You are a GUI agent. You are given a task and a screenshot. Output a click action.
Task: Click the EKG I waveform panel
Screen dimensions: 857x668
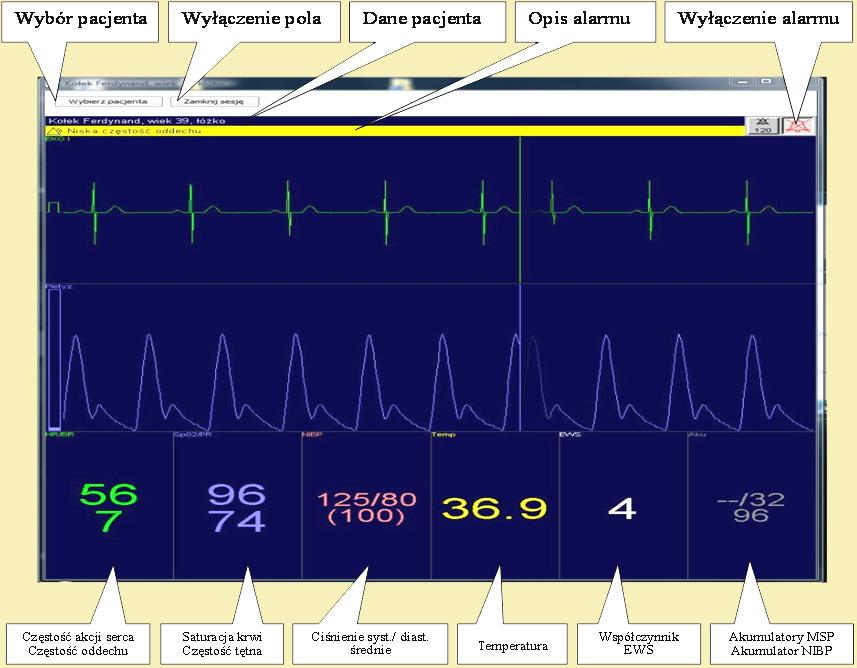tap(430, 209)
